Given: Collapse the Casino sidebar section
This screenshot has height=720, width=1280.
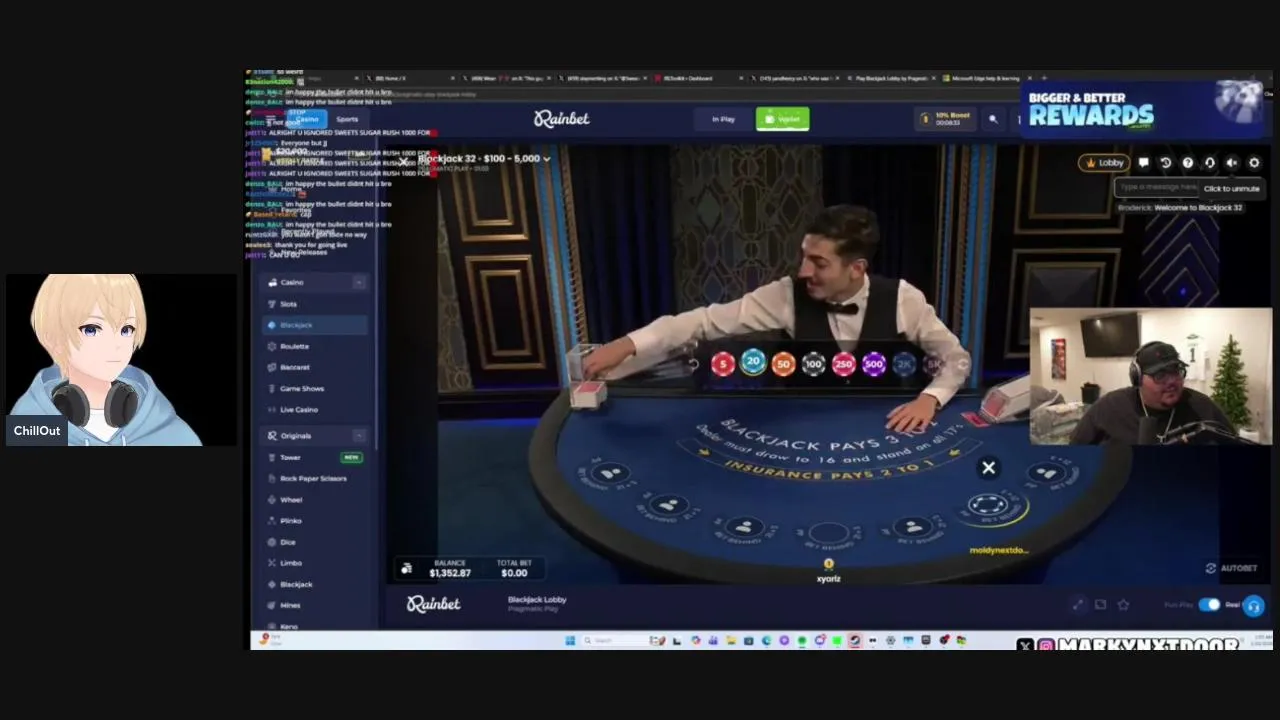Looking at the screenshot, I should point(359,282).
